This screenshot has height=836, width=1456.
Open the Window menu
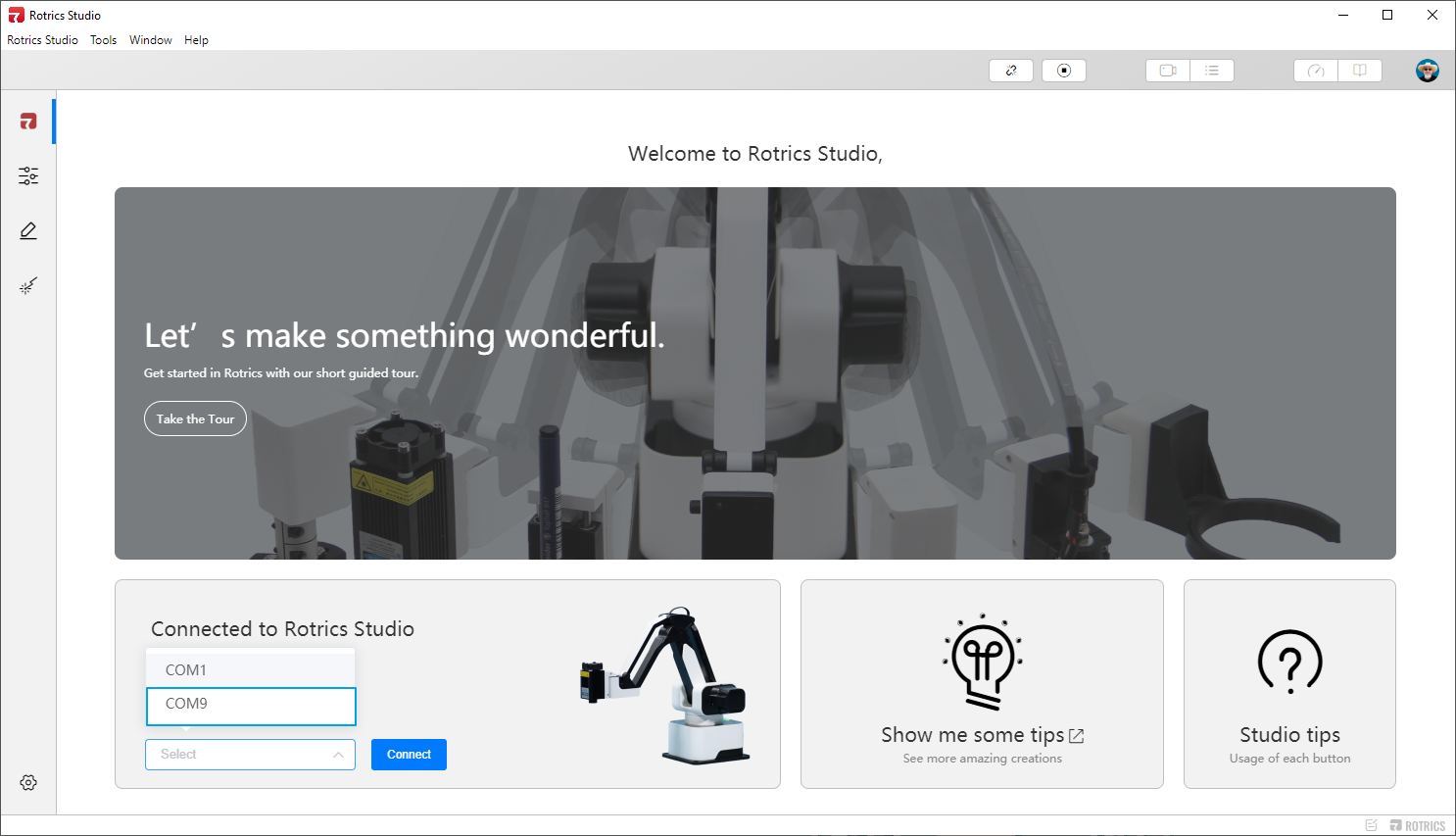point(151,40)
